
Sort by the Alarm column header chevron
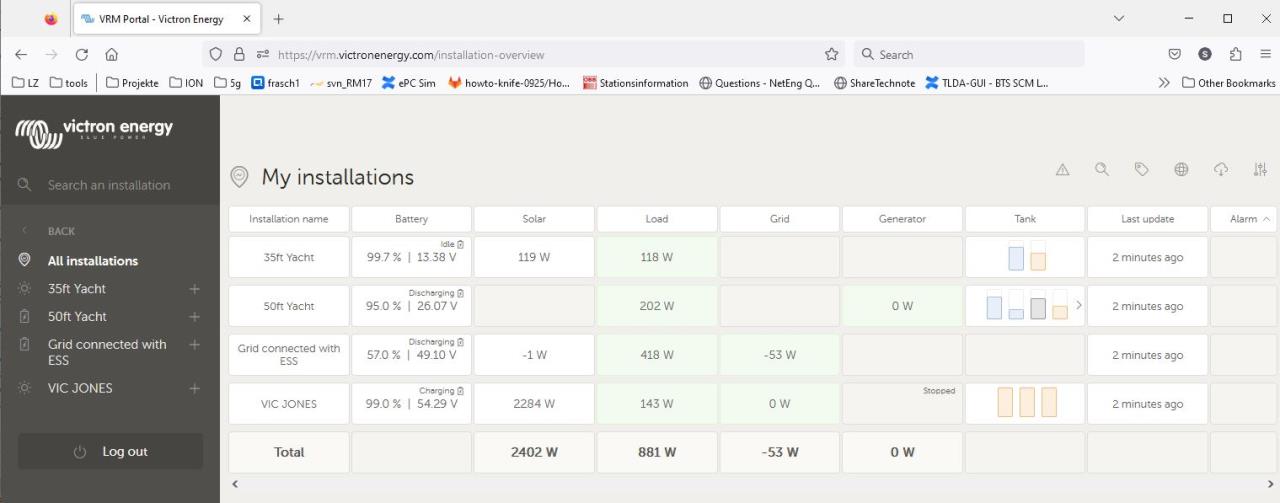pos(1268,219)
